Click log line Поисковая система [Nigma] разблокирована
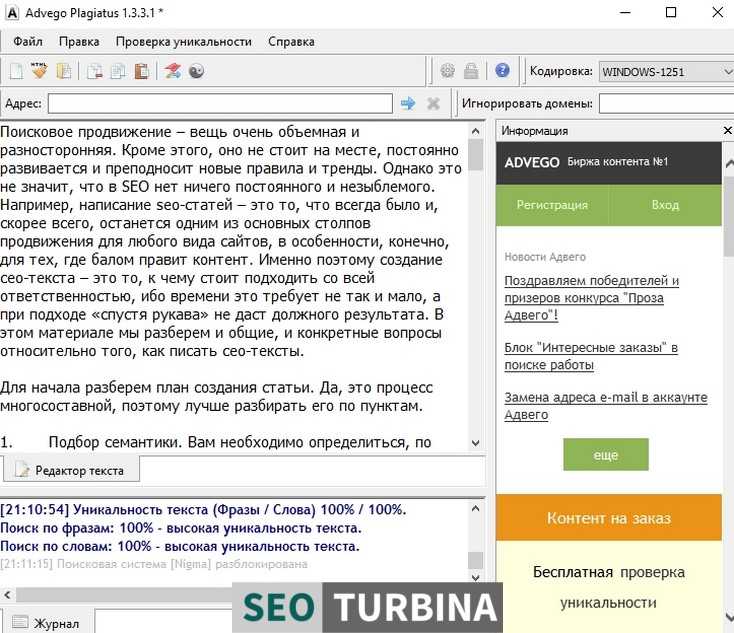Image resolution: width=734 pixels, height=633 pixels. 154,564
